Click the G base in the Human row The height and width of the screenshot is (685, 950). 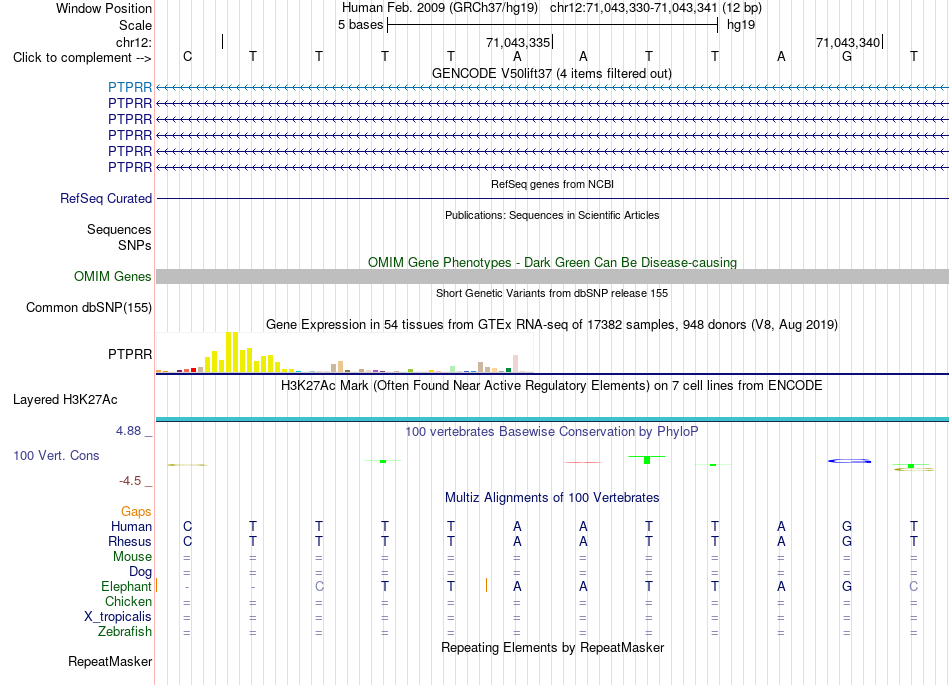847,526
